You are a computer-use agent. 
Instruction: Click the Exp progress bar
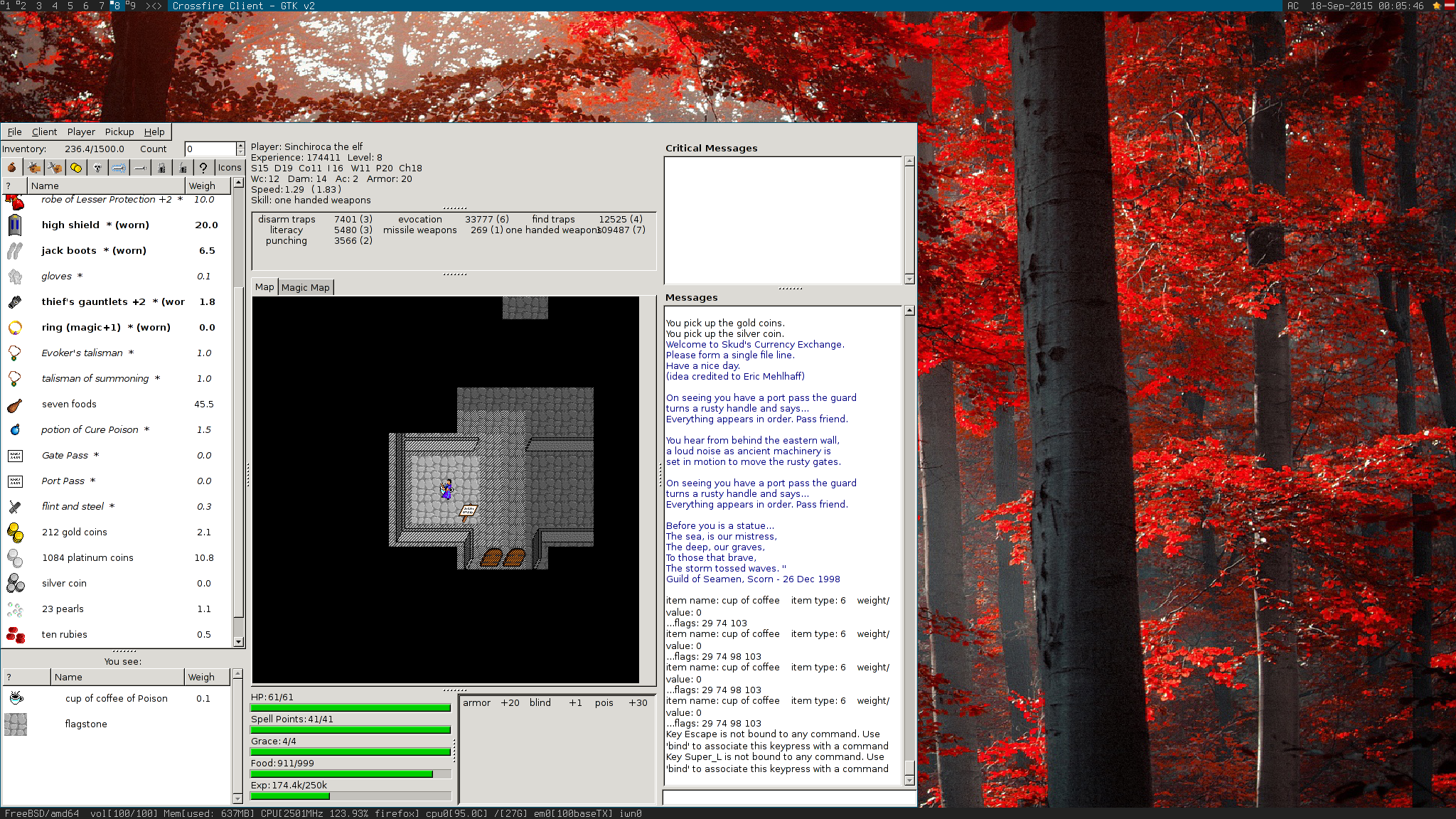click(x=350, y=796)
